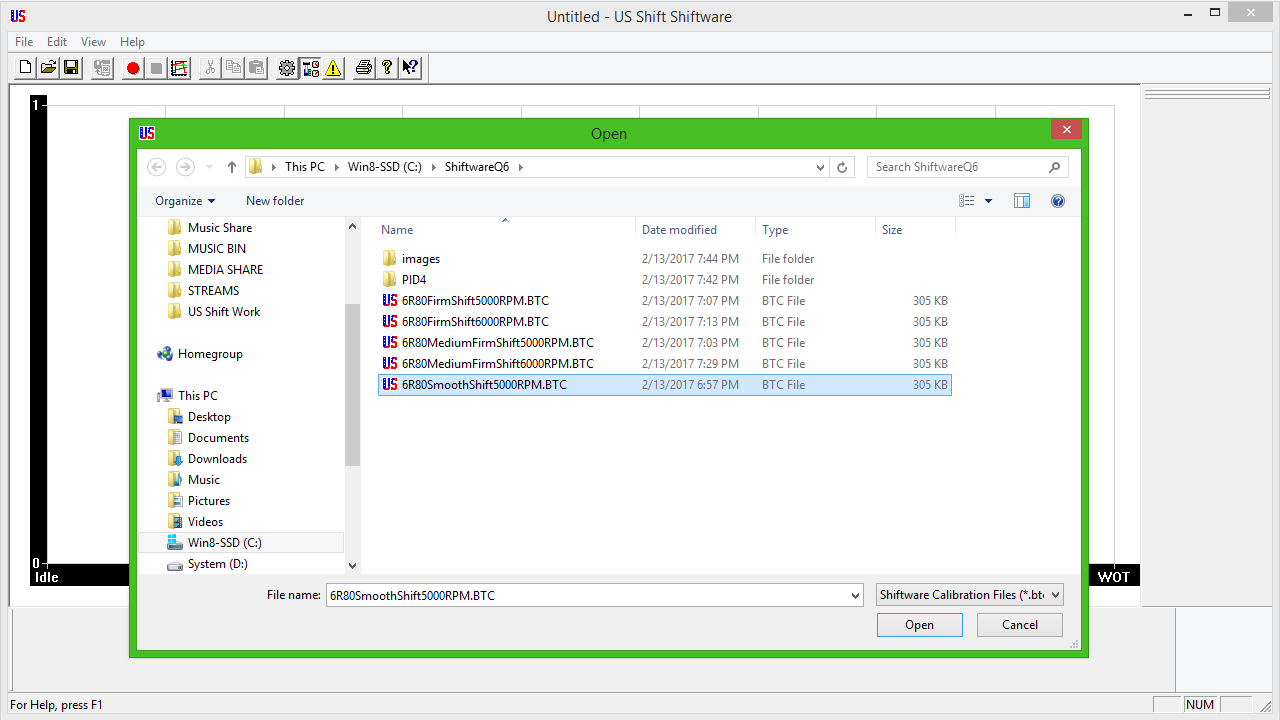Open the view options dropdown arrow
The image size is (1280, 720).
[x=989, y=201]
